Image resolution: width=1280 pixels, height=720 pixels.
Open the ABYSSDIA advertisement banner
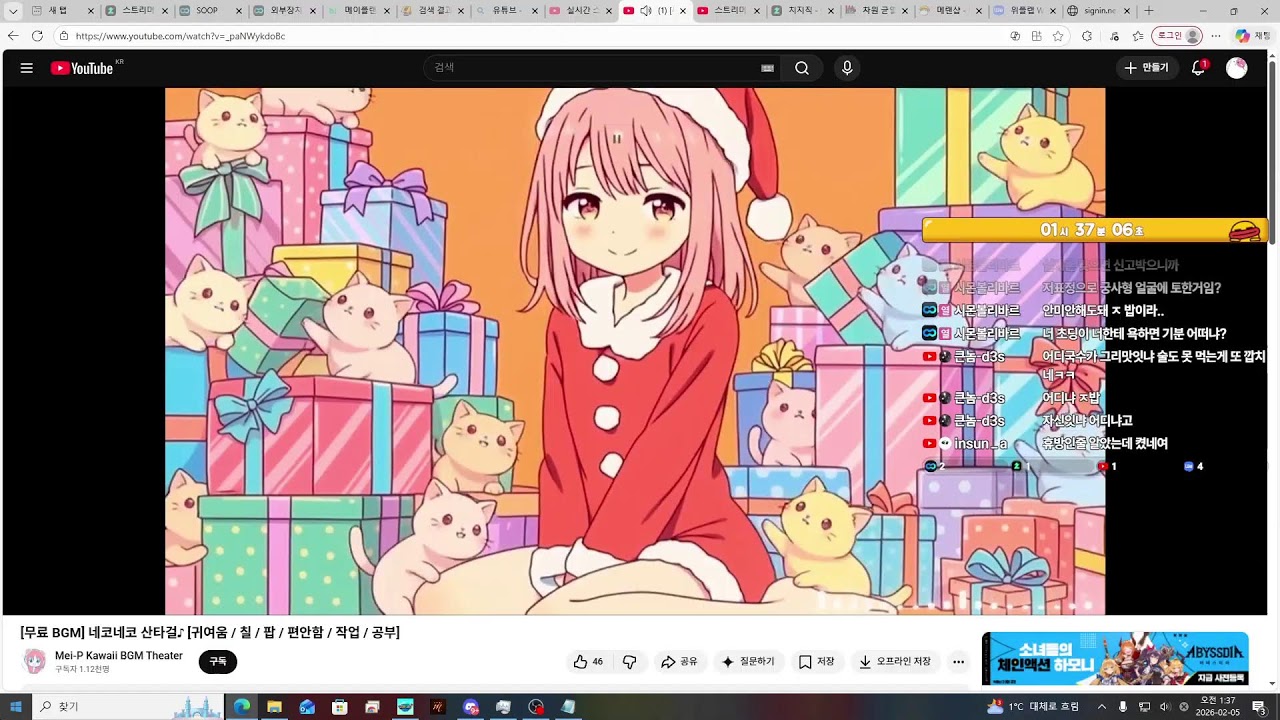[1115, 658]
